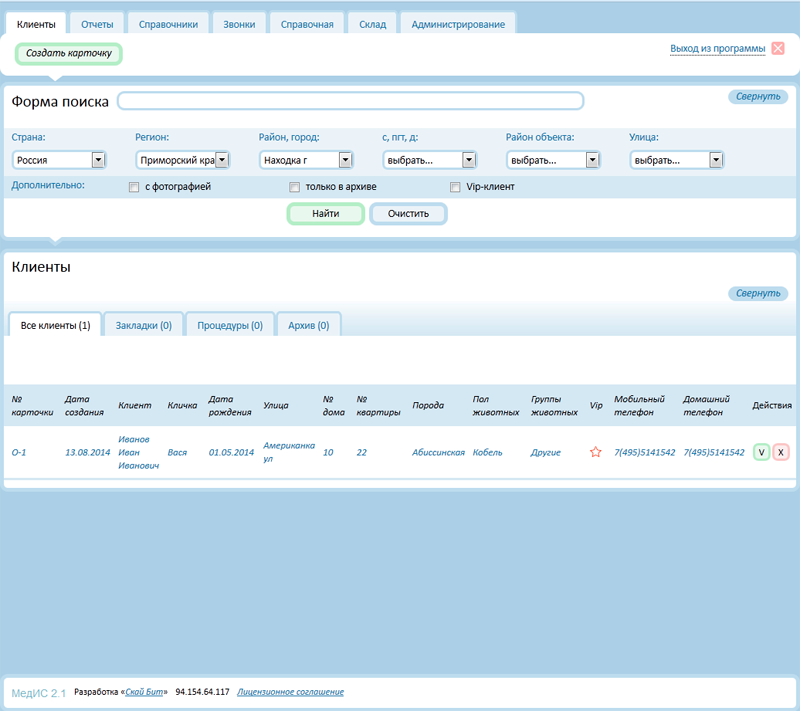Image resolution: width=800 pixels, height=711 pixels.
Task: Select the Закладки (0) tab
Action: pyautogui.click(x=143, y=325)
